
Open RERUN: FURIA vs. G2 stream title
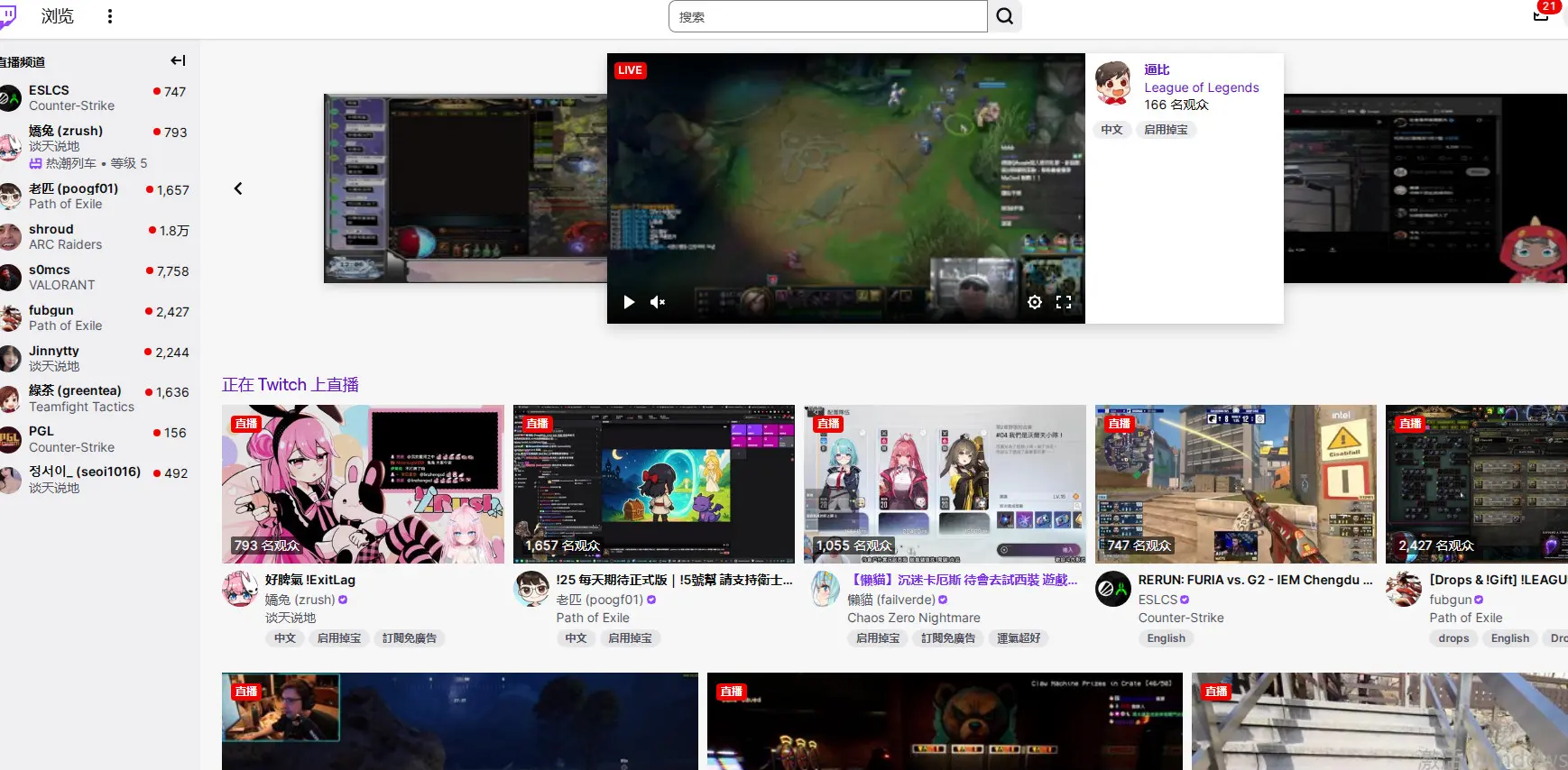point(1255,580)
